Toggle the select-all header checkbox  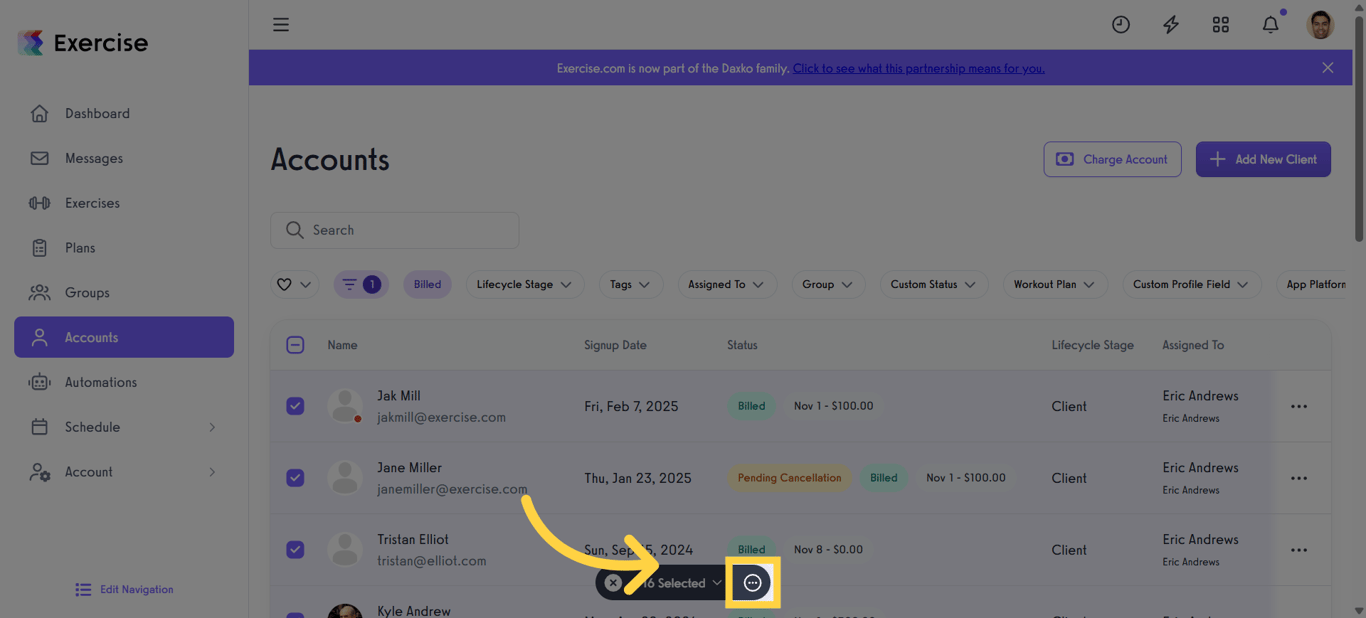pyautogui.click(x=295, y=345)
